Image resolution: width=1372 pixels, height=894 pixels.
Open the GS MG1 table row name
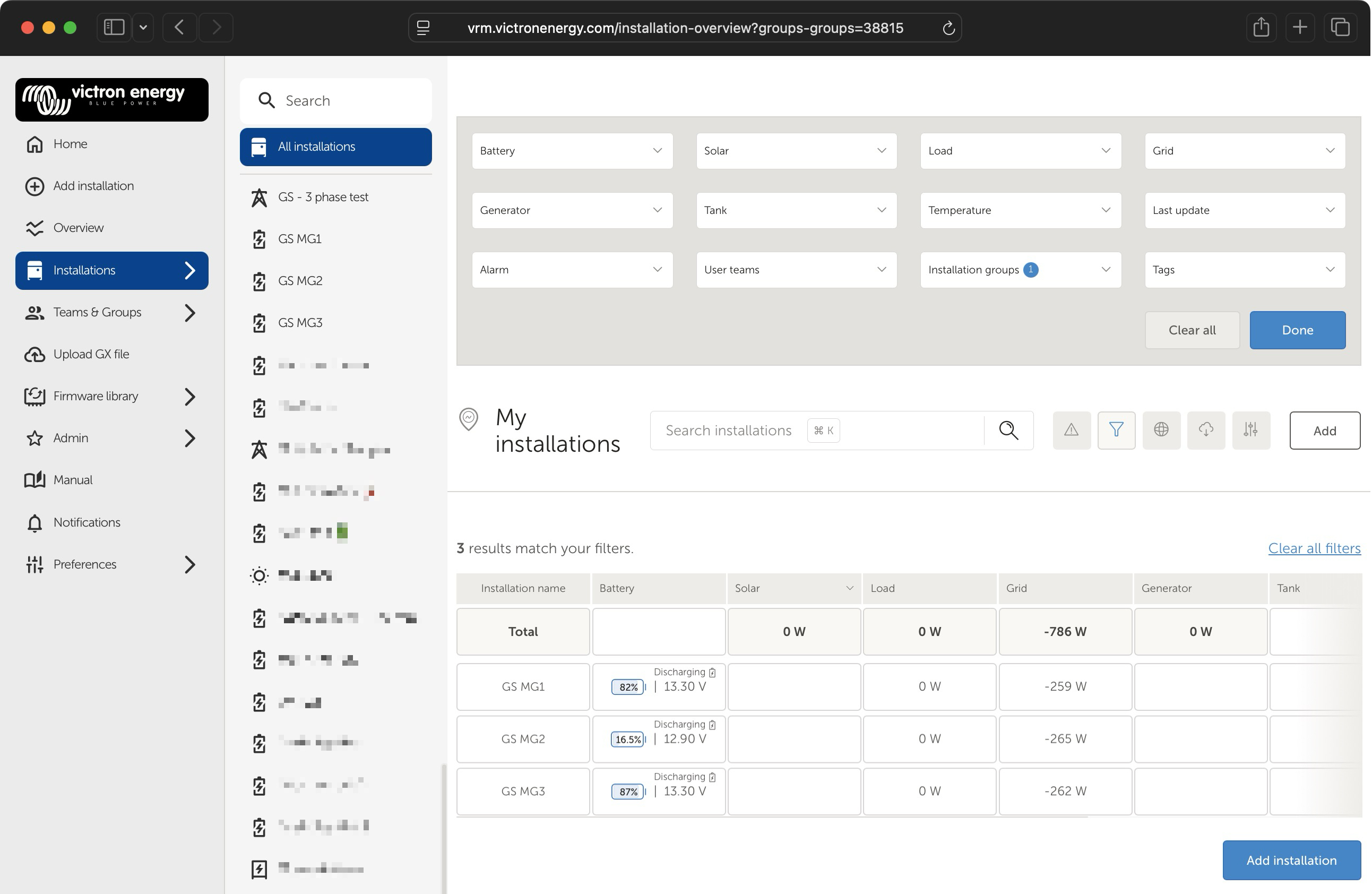click(523, 687)
